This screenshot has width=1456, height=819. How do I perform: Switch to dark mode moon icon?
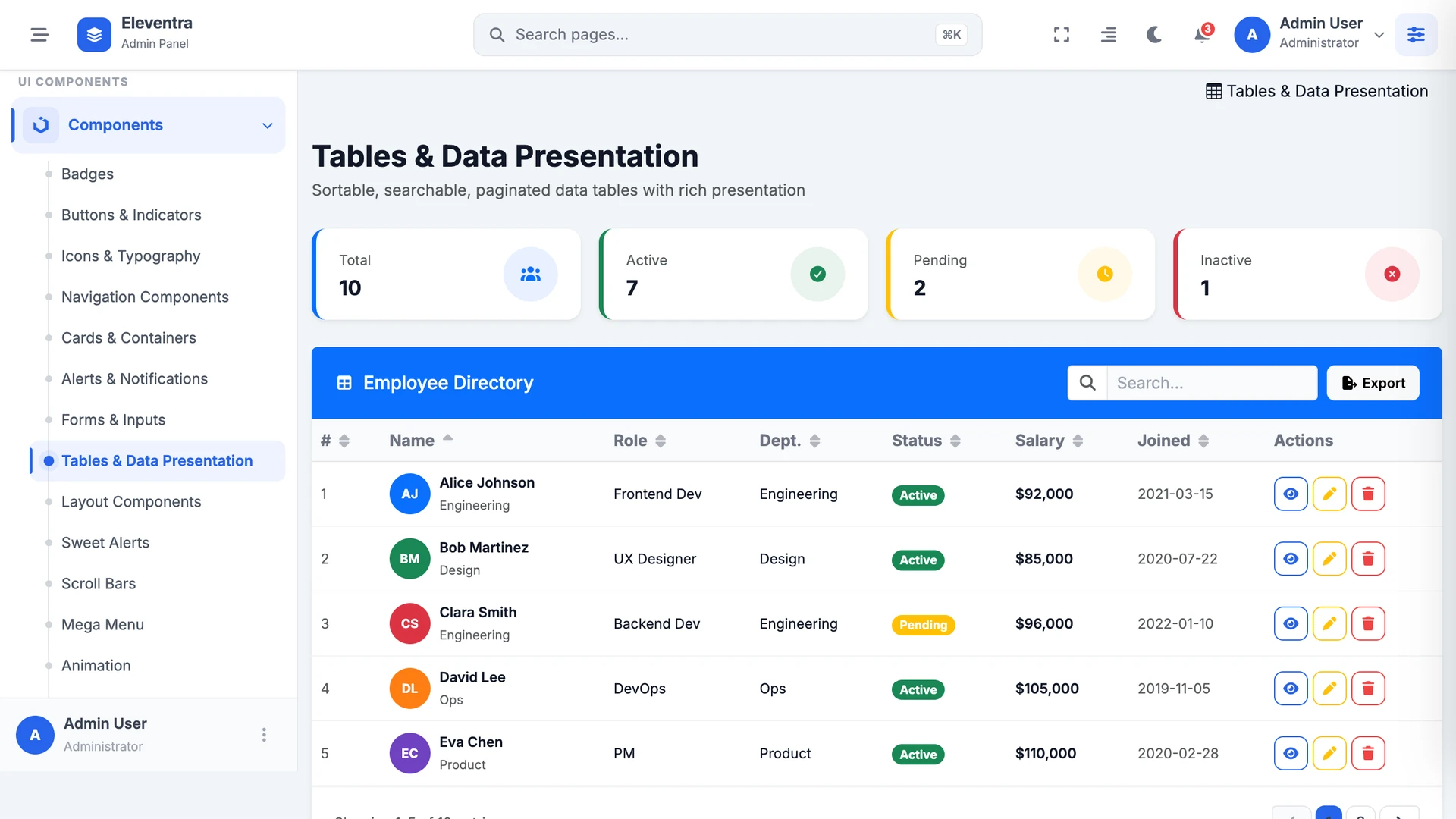(x=1154, y=35)
